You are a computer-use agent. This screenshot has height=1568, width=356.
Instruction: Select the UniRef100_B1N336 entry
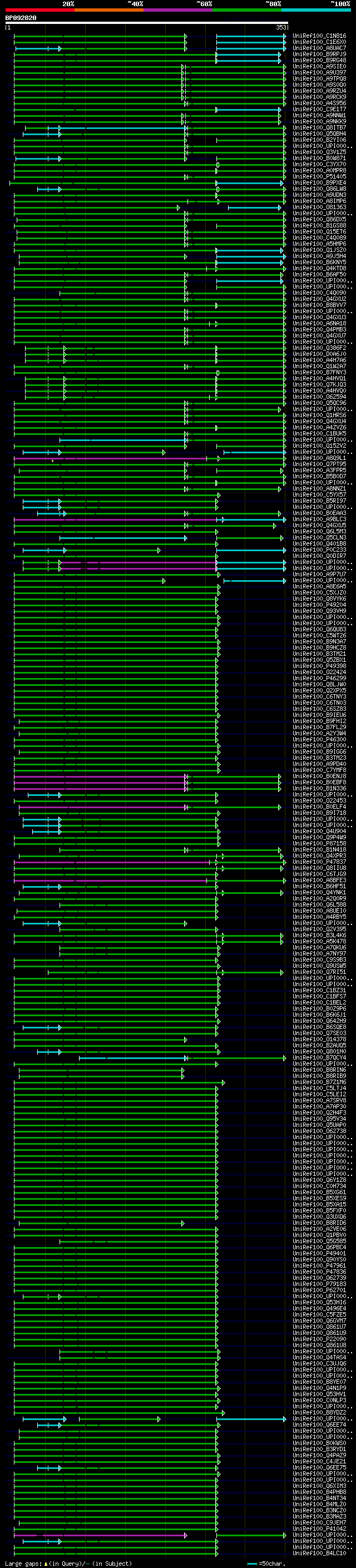click(x=319, y=789)
